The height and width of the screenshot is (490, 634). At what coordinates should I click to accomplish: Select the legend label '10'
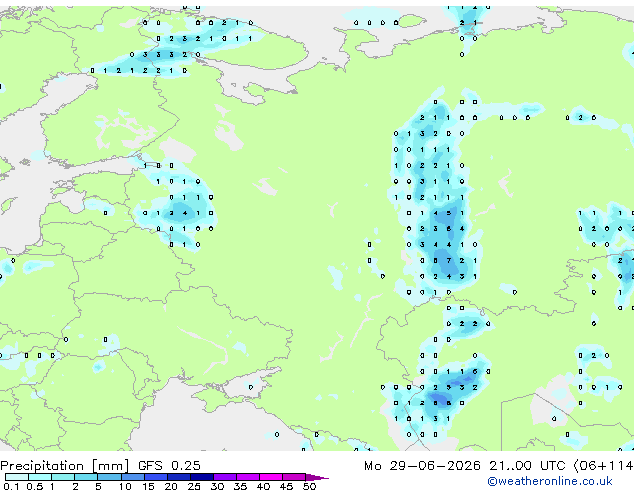click(125, 486)
